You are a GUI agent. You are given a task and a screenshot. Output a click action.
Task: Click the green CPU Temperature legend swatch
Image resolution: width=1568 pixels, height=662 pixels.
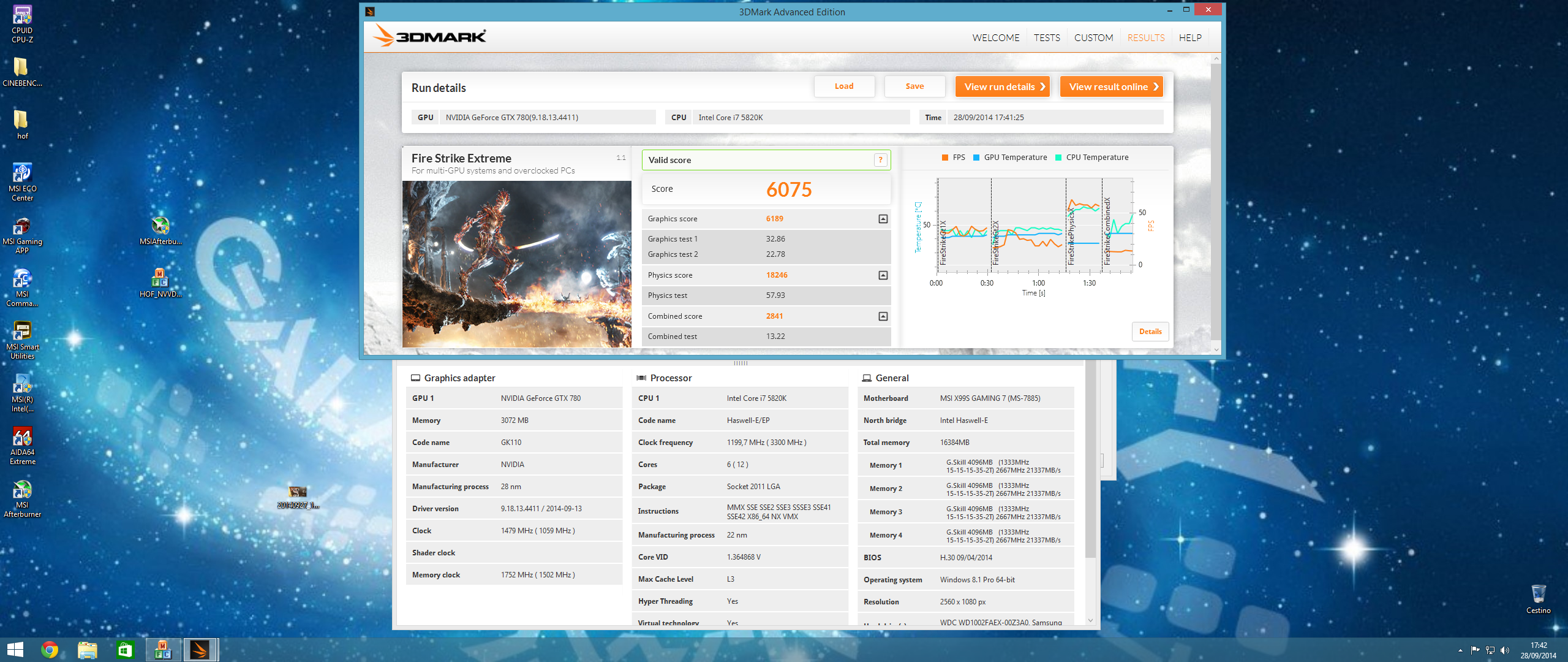[1058, 158]
